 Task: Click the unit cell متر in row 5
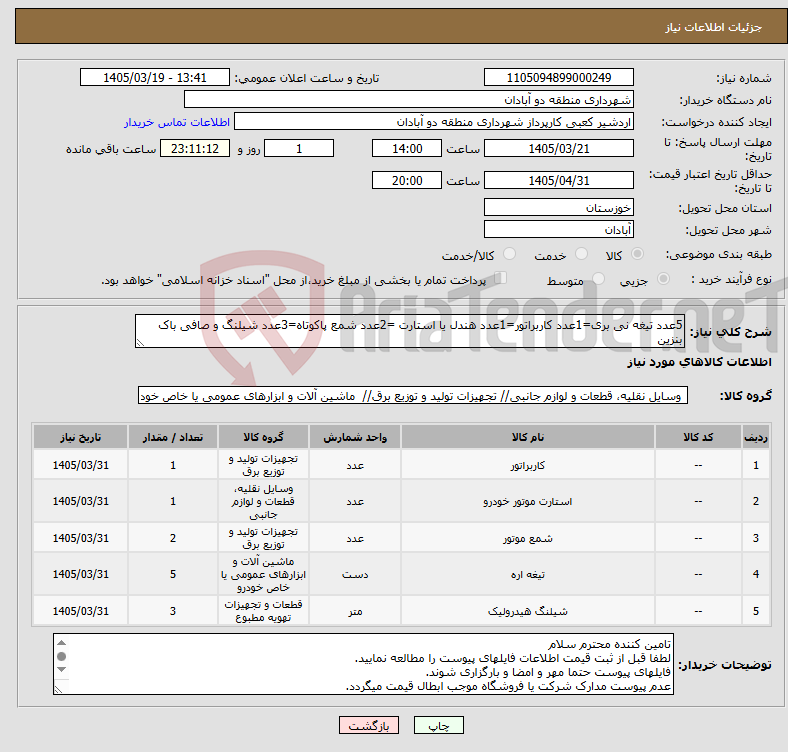tap(355, 611)
